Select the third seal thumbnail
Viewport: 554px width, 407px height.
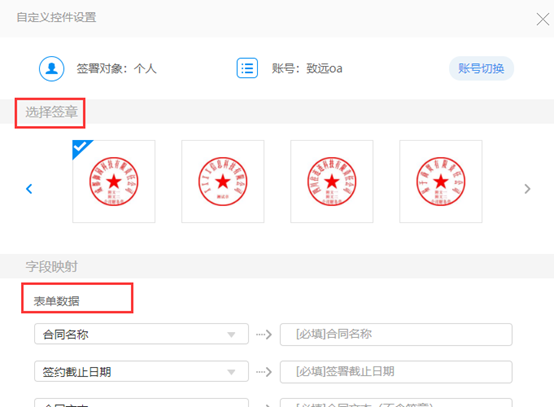tap(332, 181)
